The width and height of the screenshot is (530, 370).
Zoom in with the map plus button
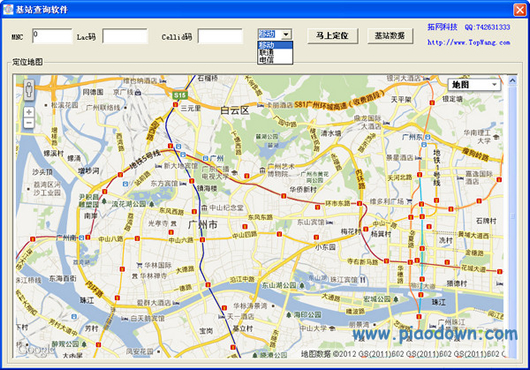click(29, 112)
